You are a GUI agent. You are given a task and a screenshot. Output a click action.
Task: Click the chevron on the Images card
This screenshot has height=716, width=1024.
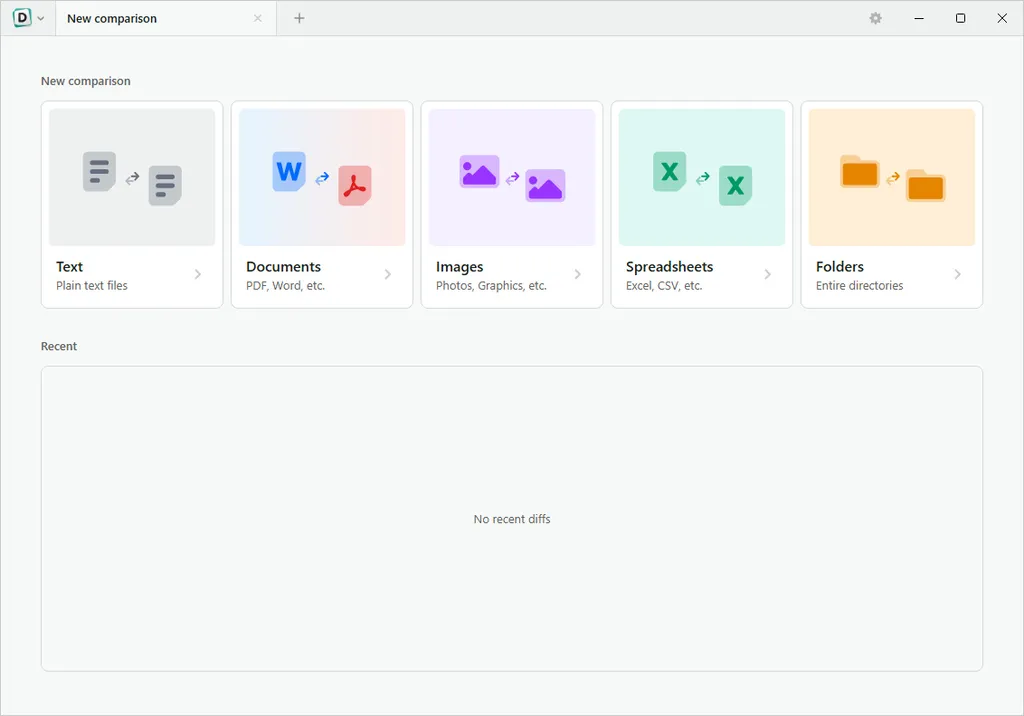[578, 274]
